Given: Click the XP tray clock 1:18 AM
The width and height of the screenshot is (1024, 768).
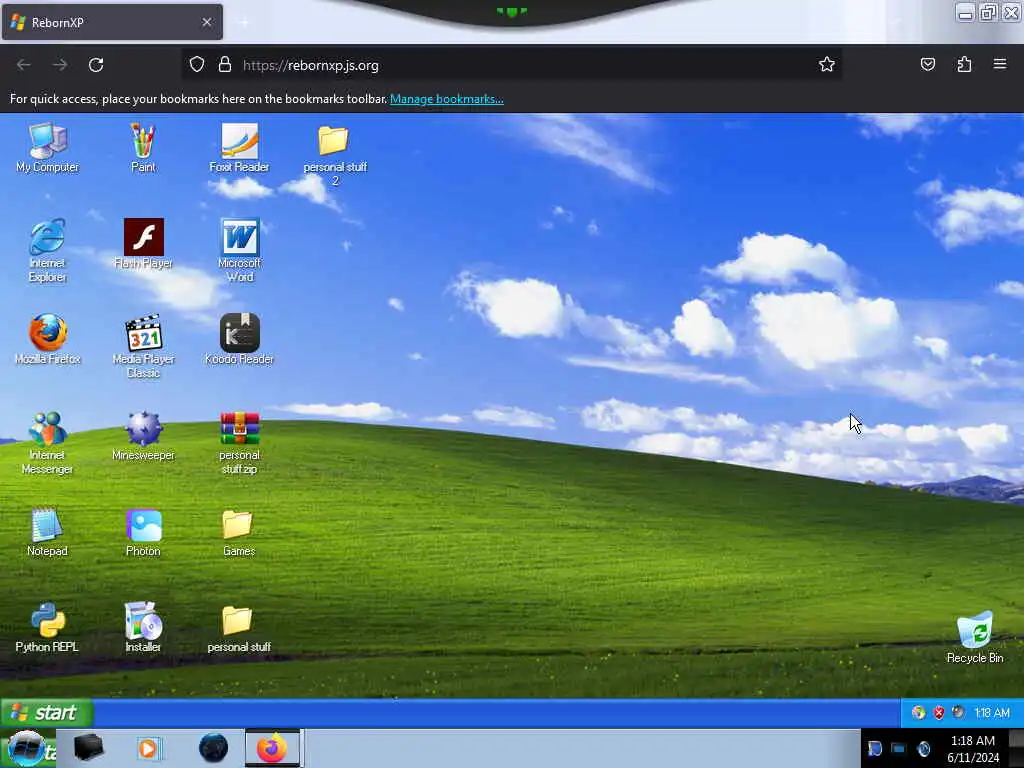Looking at the screenshot, I should coord(992,712).
